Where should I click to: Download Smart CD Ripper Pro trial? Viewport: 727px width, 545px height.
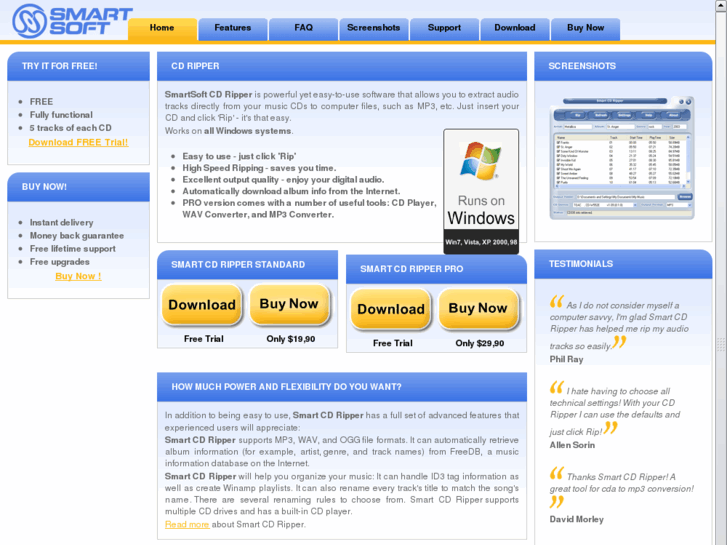[391, 309]
